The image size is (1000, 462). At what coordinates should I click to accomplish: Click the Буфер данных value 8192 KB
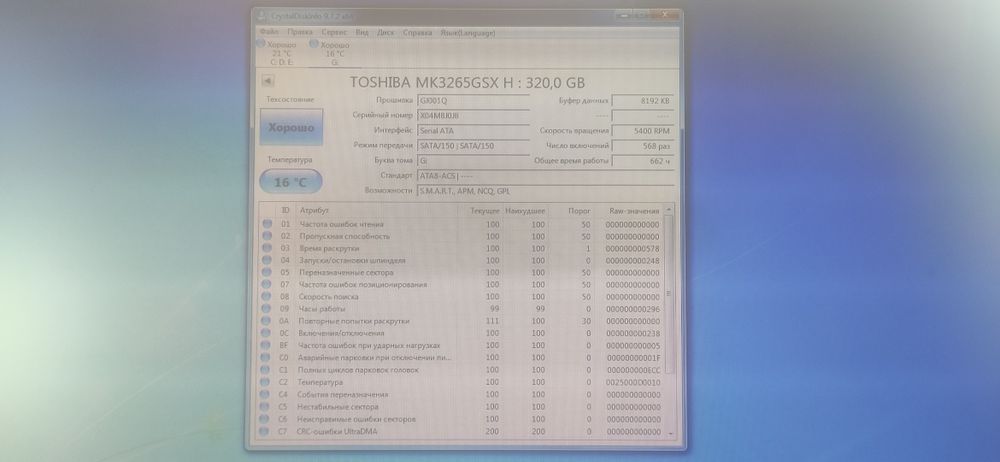pyautogui.click(x=642, y=100)
